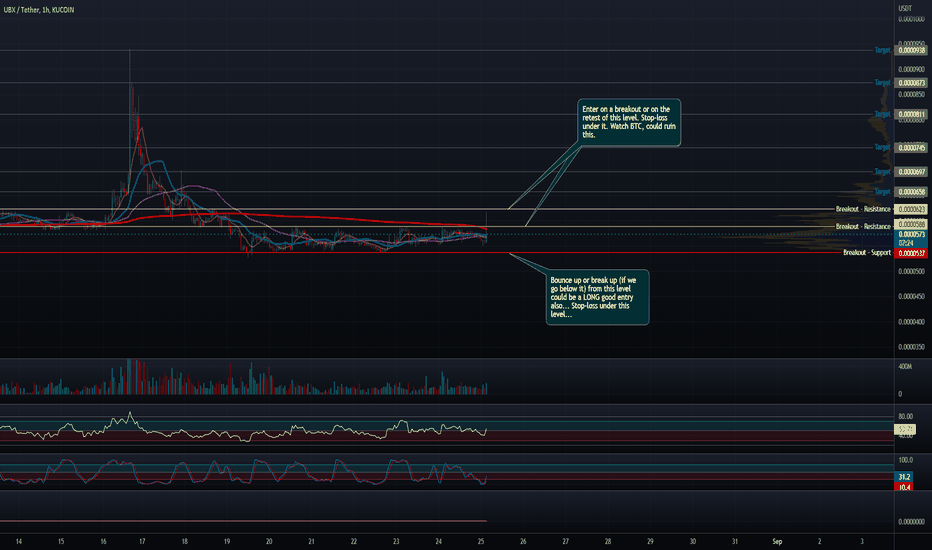Select the red 0.0000537 support price tag

point(911,253)
